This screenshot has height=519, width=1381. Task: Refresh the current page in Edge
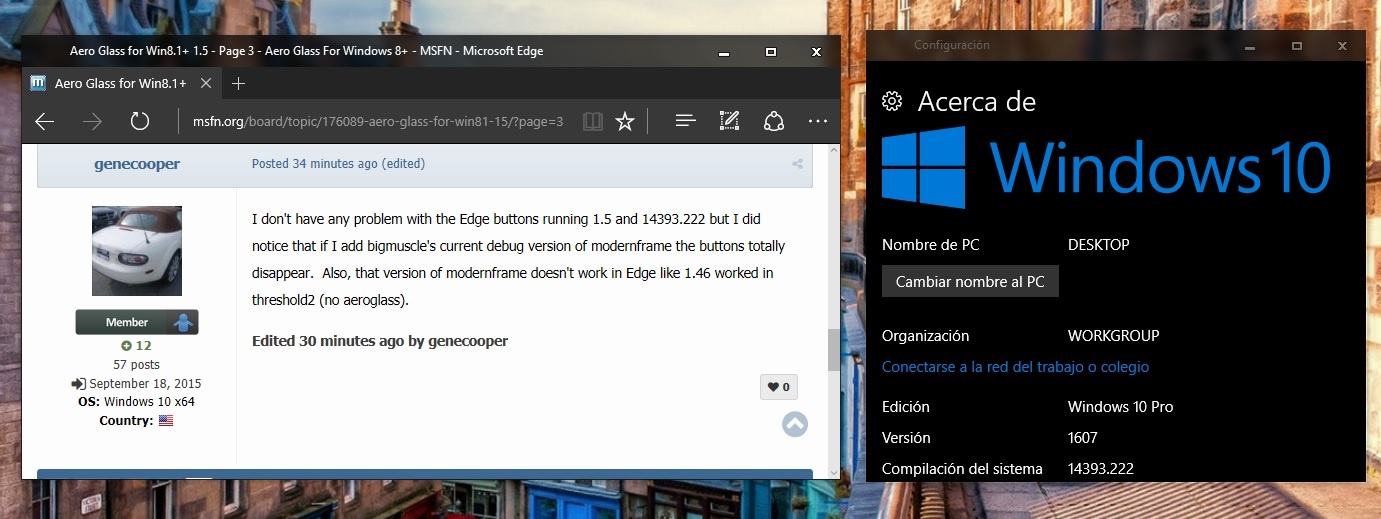pyautogui.click(x=140, y=122)
